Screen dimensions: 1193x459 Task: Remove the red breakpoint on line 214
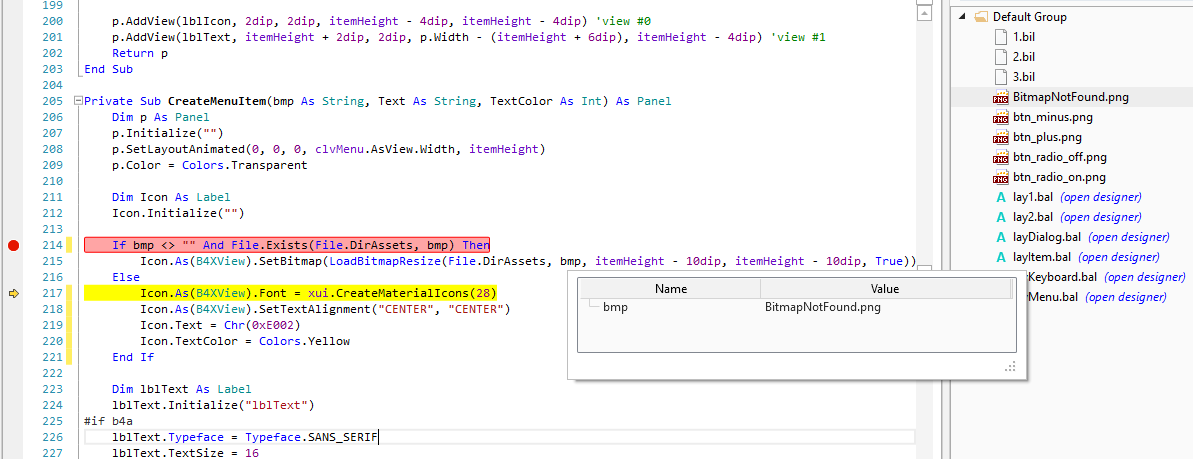(x=14, y=245)
